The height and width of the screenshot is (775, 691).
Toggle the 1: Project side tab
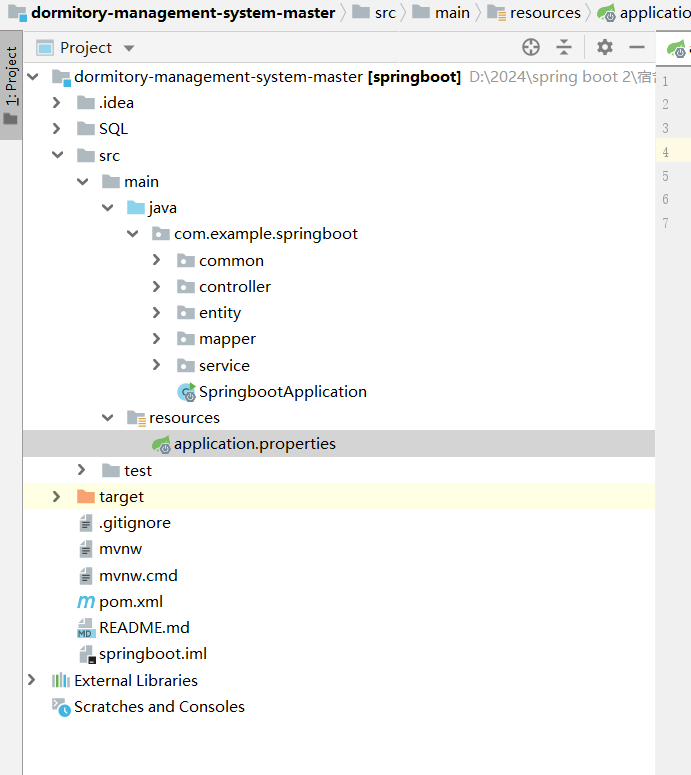point(11,77)
